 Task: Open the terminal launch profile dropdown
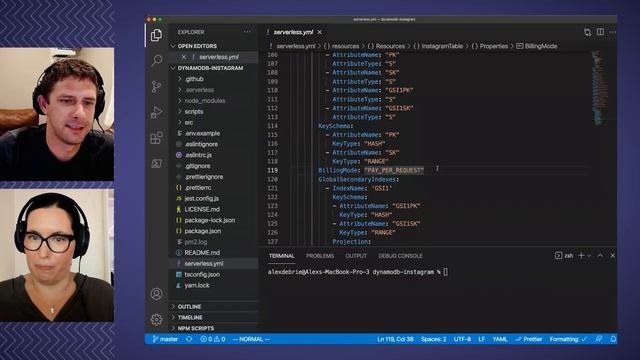pyautogui.click(x=589, y=256)
